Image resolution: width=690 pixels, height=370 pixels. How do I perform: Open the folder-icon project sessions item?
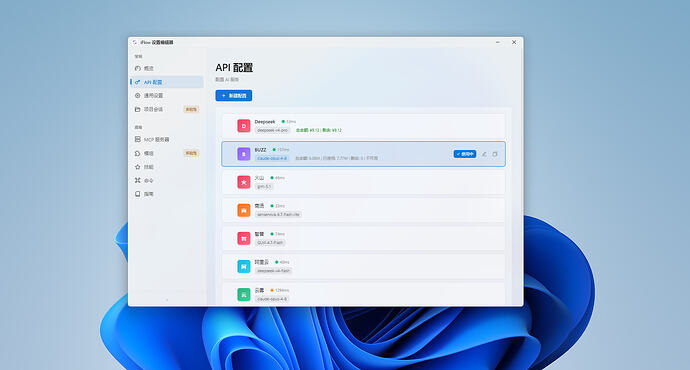(x=167, y=109)
